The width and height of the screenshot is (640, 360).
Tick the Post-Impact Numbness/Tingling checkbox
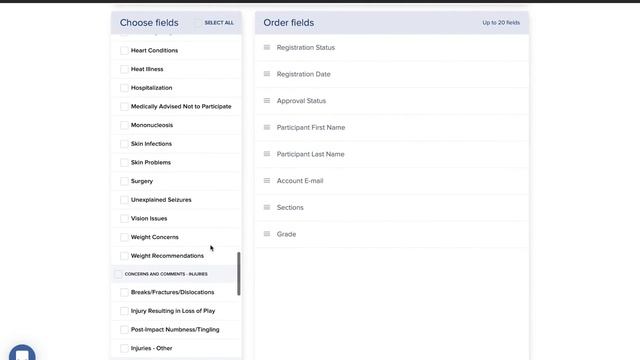[x=124, y=330]
